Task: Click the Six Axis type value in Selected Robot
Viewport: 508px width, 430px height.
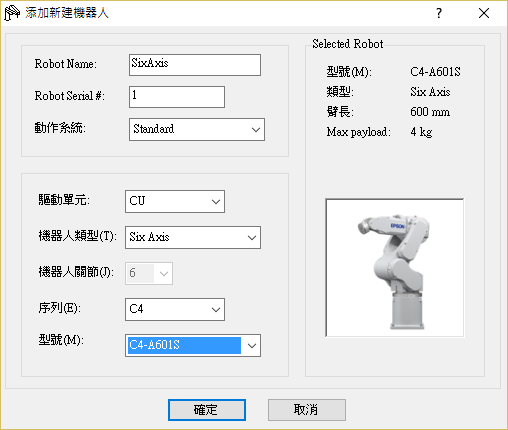Action: 430,92
